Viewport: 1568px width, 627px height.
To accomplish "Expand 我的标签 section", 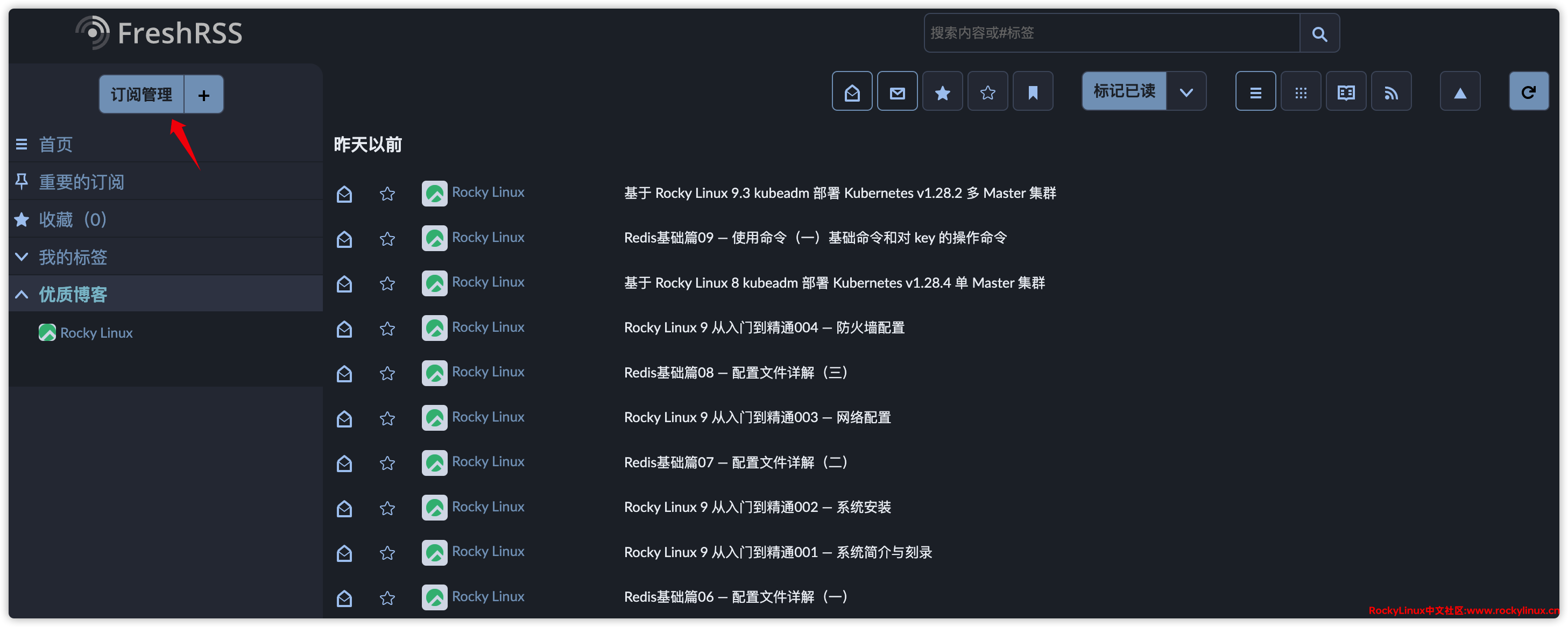I will coord(22,257).
